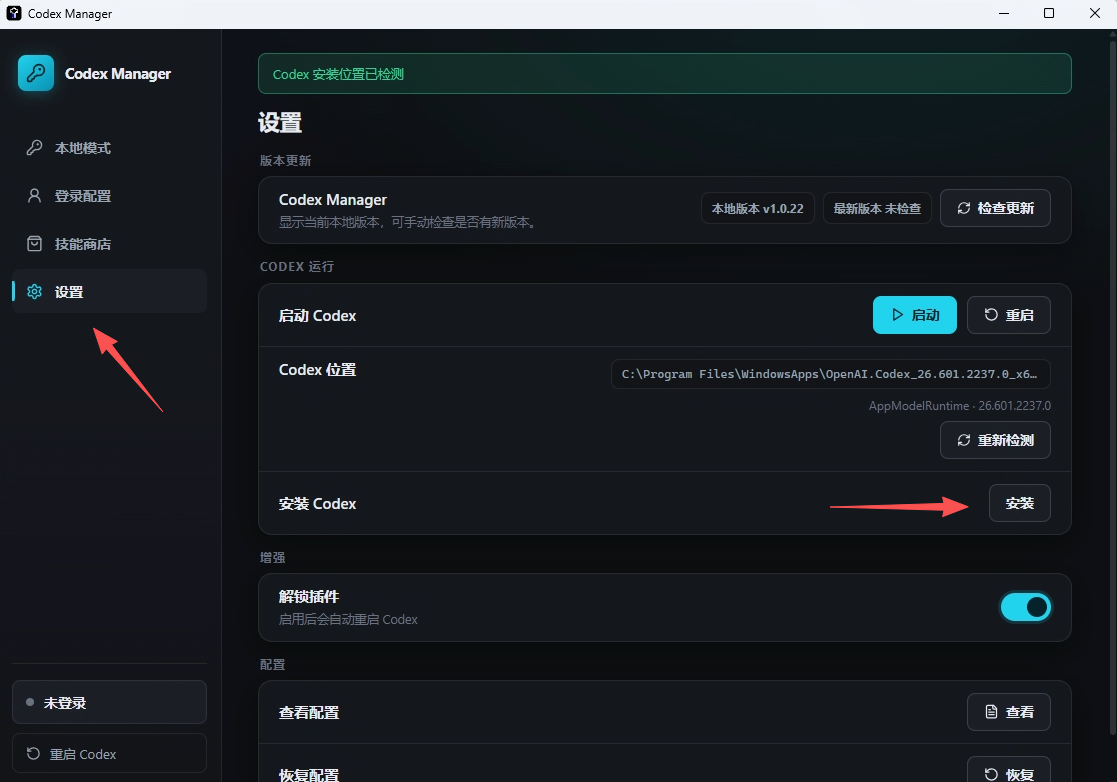Click the 设置 page heading
This screenshot has height=782, width=1117.
[280, 122]
